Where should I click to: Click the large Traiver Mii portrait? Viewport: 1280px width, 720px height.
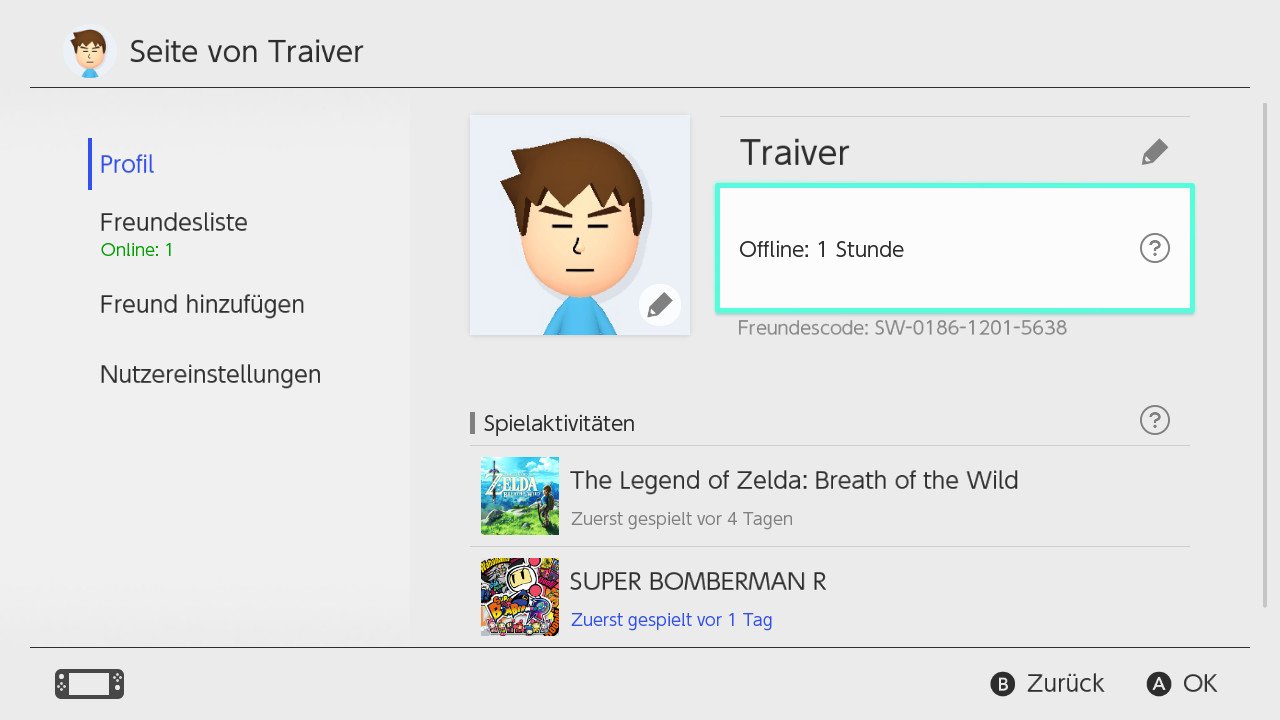point(580,225)
